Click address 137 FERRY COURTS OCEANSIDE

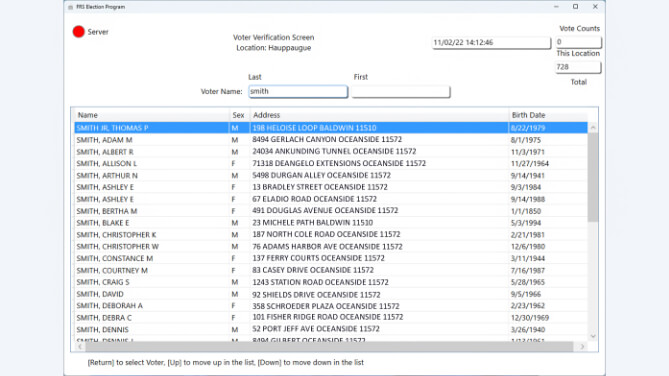click(x=318, y=258)
